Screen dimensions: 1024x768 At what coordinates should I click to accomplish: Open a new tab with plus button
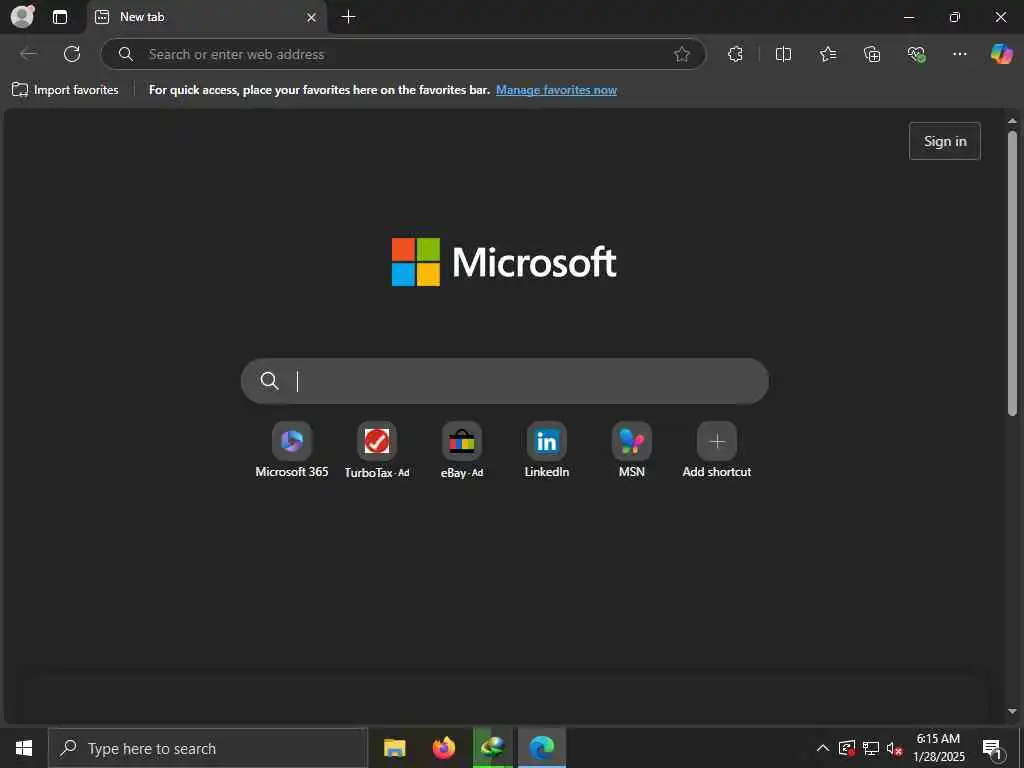pos(349,17)
